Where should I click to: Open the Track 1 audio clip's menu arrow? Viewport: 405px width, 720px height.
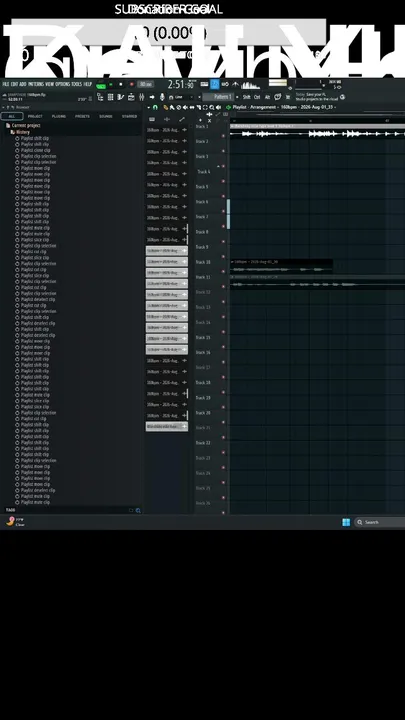point(232,126)
